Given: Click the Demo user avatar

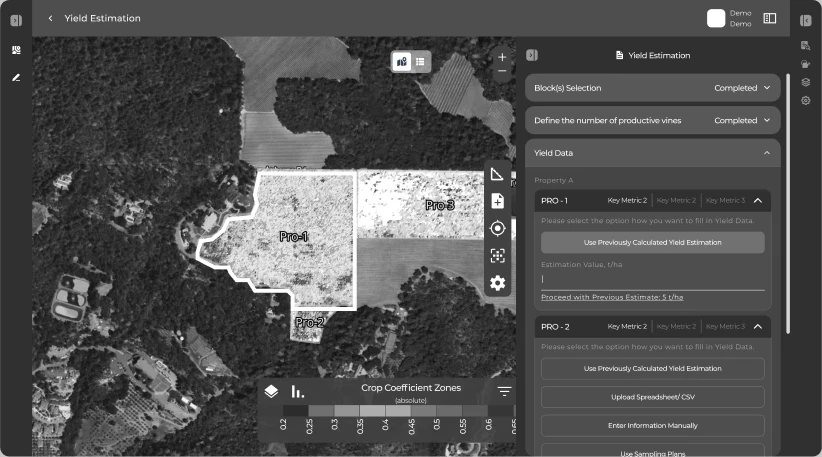Looking at the screenshot, I should coord(716,18).
